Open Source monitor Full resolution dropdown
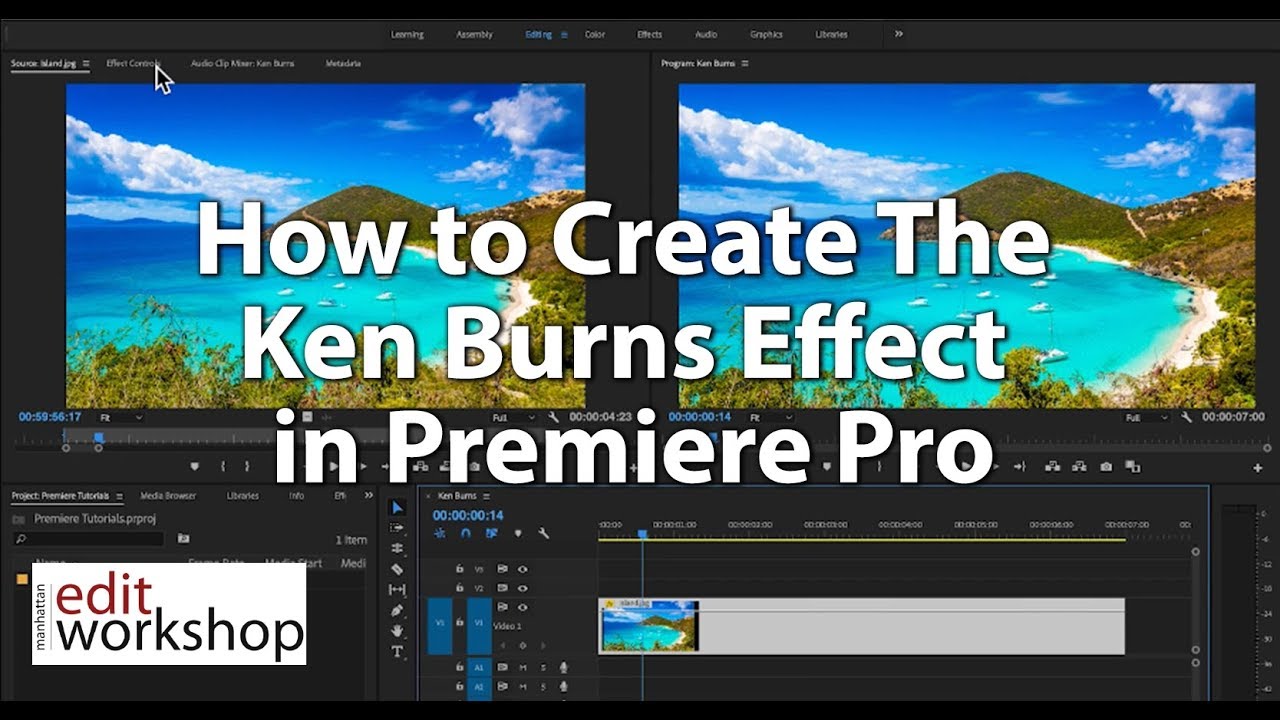This screenshot has height=720, width=1280. pyautogui.click(x=514, y=417)
